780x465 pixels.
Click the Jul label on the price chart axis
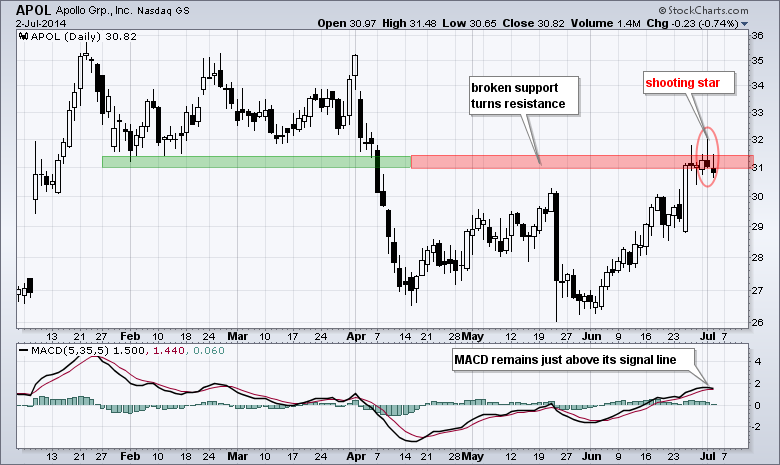[x=707, y=337]
